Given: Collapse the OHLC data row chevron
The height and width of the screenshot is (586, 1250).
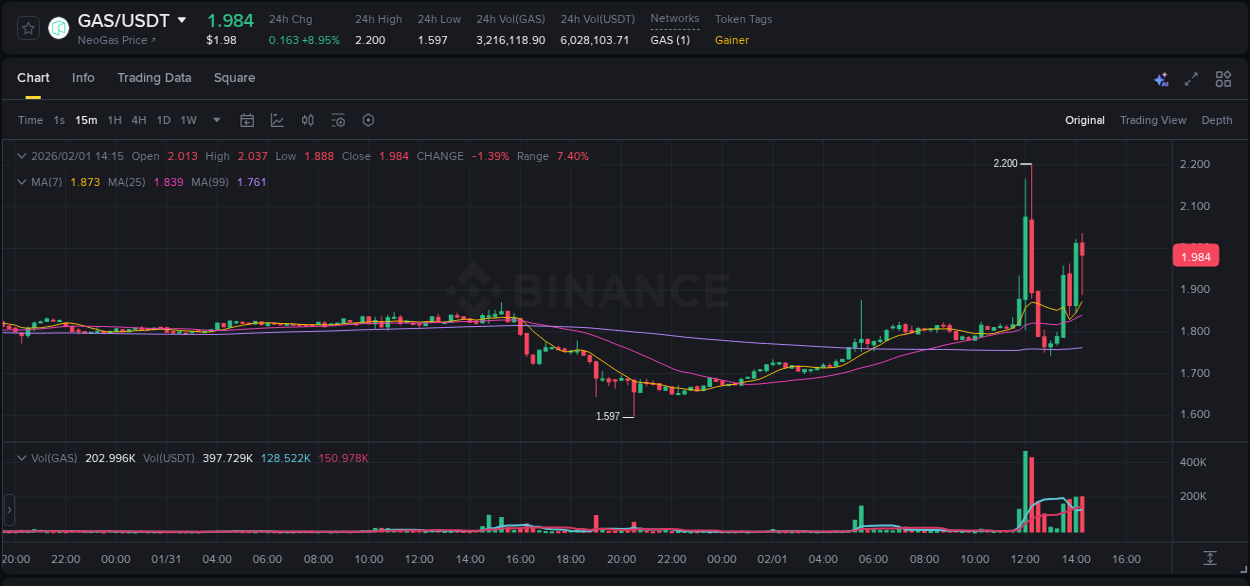Looking at the screenshot, I should (22, 156).
